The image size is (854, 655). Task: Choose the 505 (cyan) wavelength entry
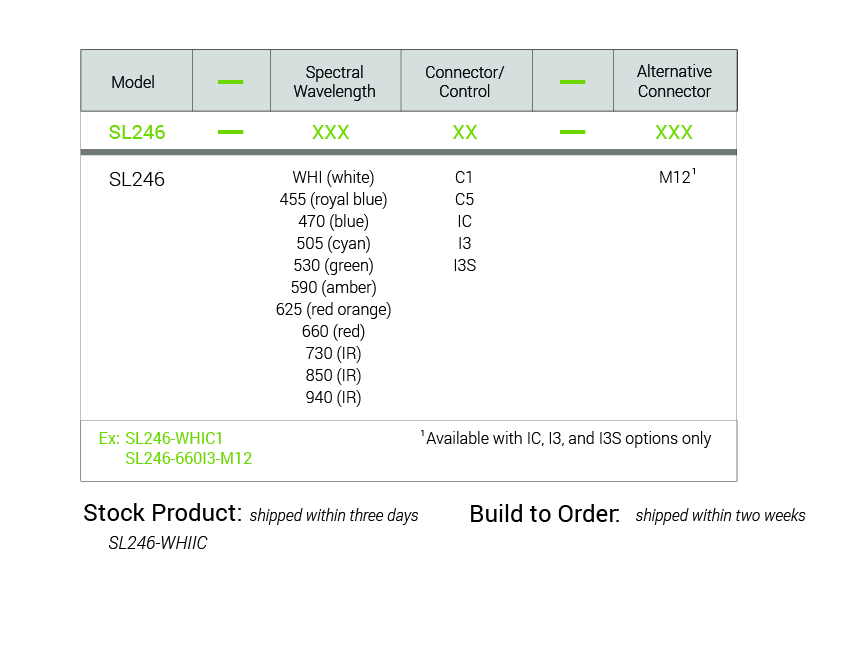(x=333, y=244)
